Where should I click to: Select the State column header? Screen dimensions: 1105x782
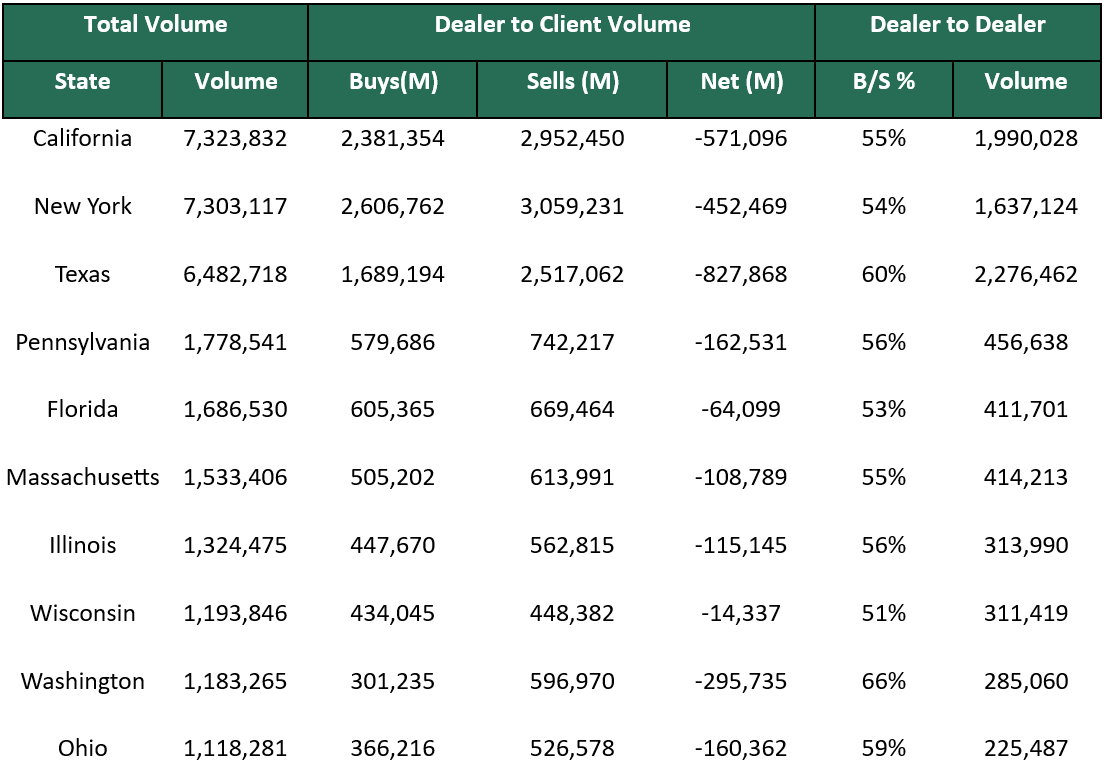(82, 83)
